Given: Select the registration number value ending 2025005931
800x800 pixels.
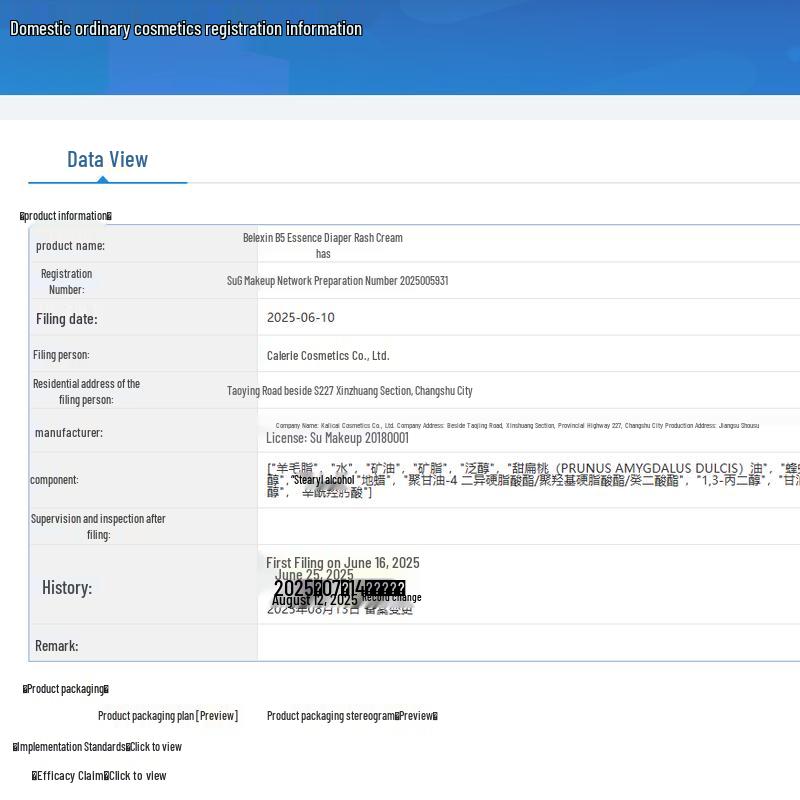Looking at the screenshot, I should (x=337, y=281).
